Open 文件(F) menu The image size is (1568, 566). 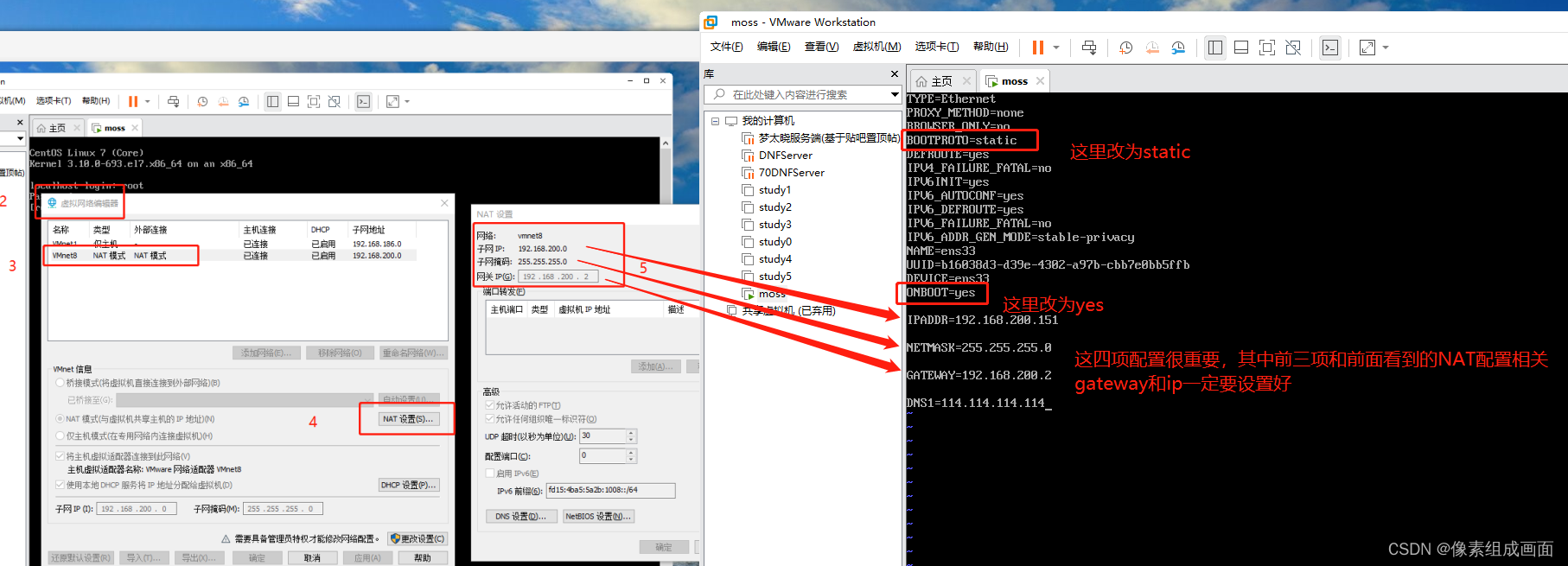[x=727, y=47]
